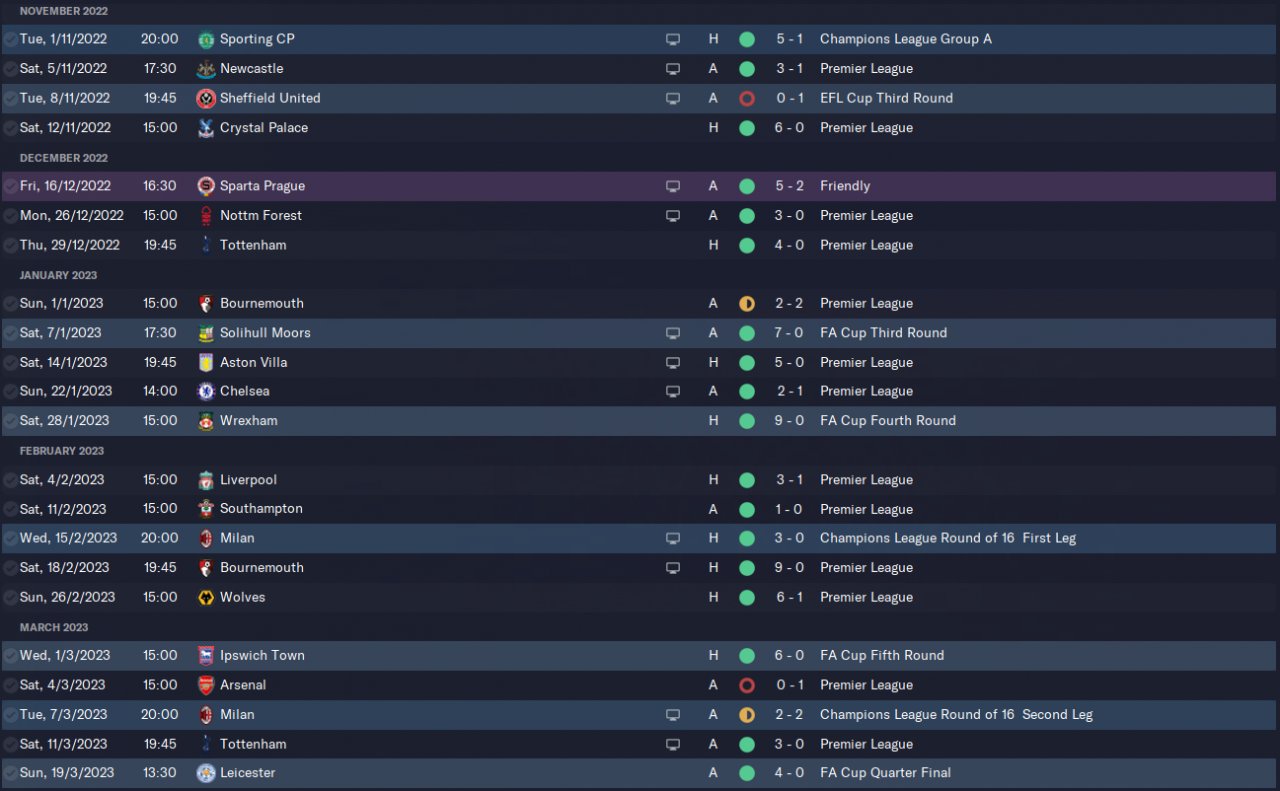Click green win indicator on Liverpool row
The width and height of the screenshot is (1280, 791).
(747, 480)
